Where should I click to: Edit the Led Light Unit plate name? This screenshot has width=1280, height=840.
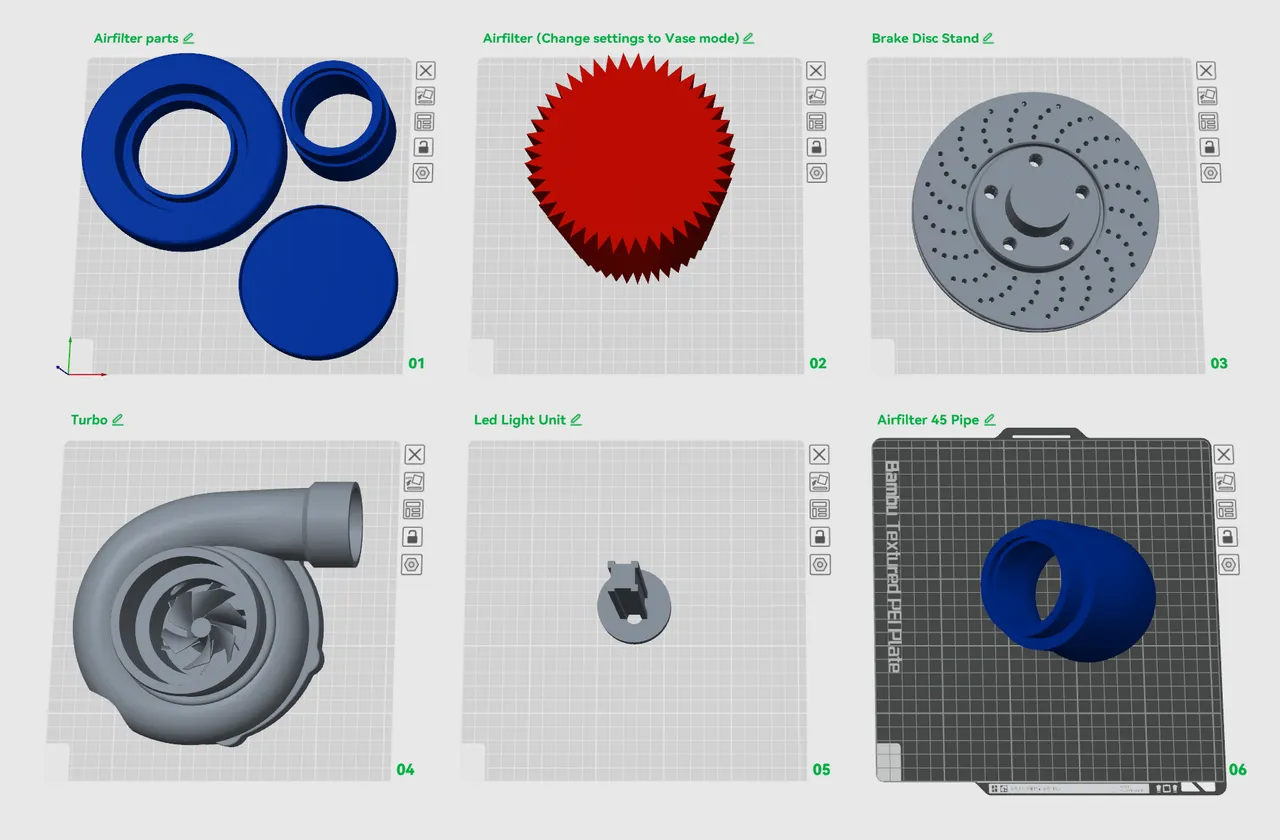(x=577, y=419)
